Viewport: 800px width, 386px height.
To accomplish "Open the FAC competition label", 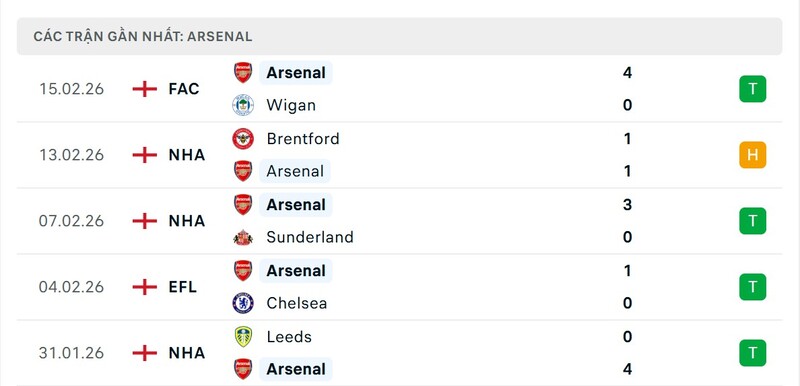I will pyautogui.click(x=184, y=89).
